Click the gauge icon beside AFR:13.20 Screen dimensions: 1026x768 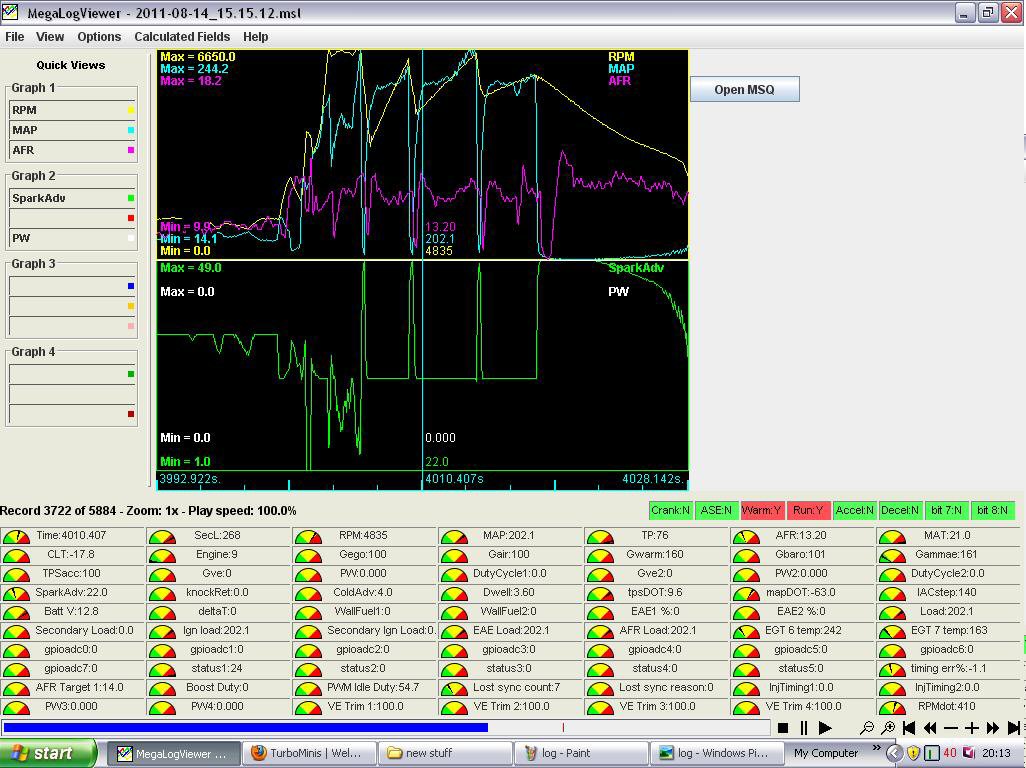tap(746, 537)
